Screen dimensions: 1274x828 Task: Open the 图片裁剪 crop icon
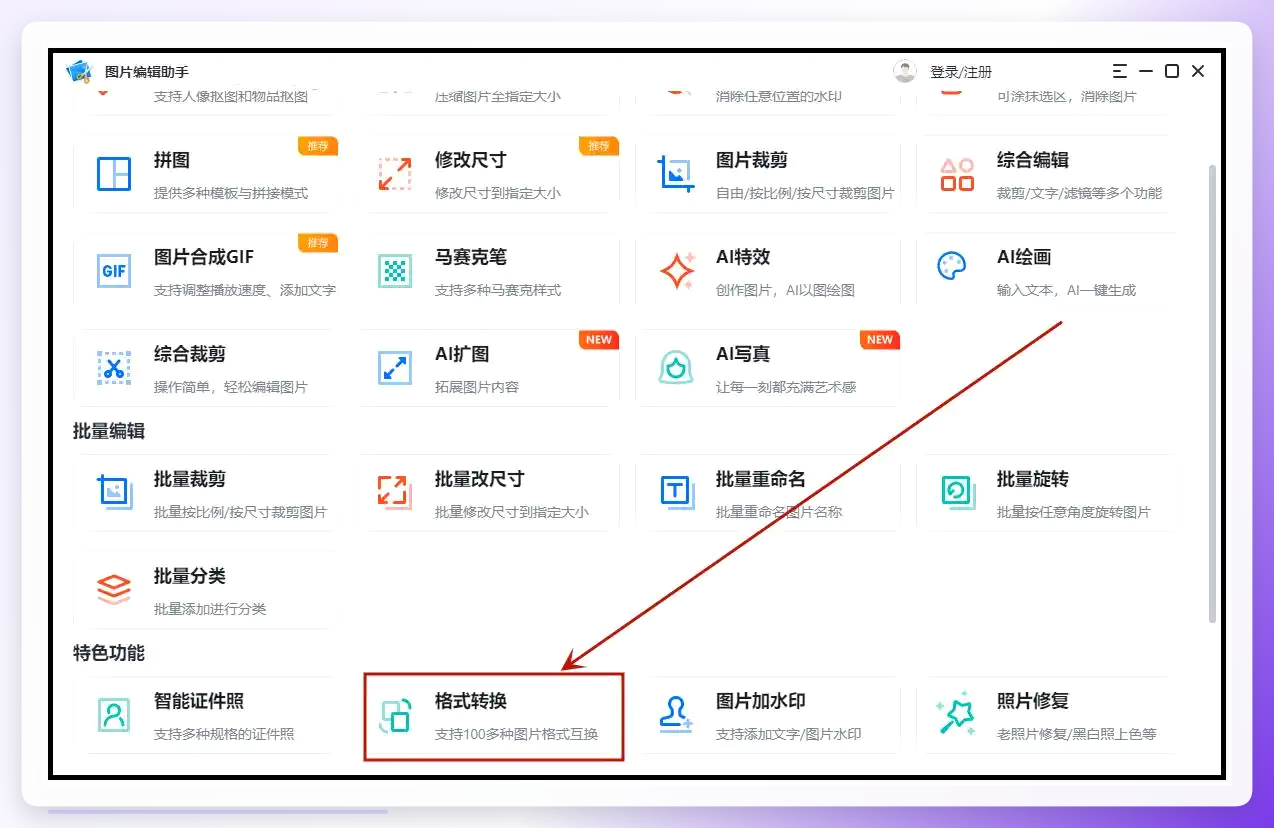point(676,173)
